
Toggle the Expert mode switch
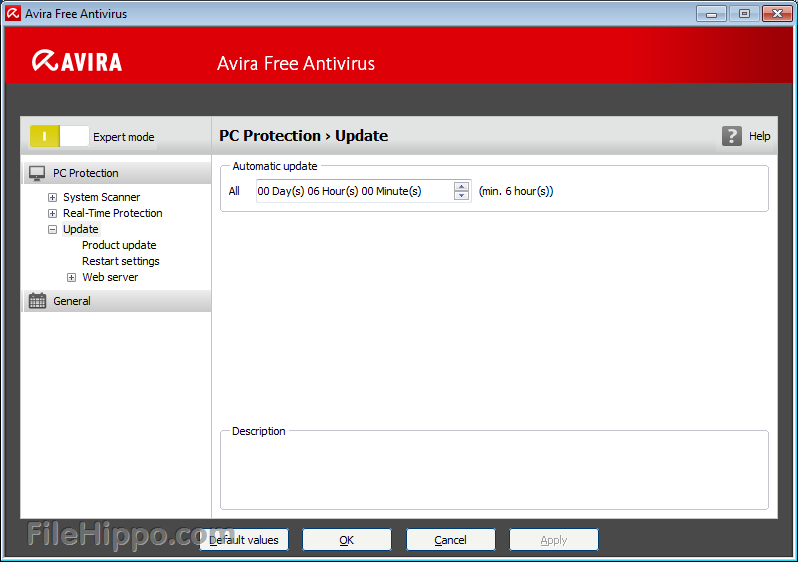(59, 136)
